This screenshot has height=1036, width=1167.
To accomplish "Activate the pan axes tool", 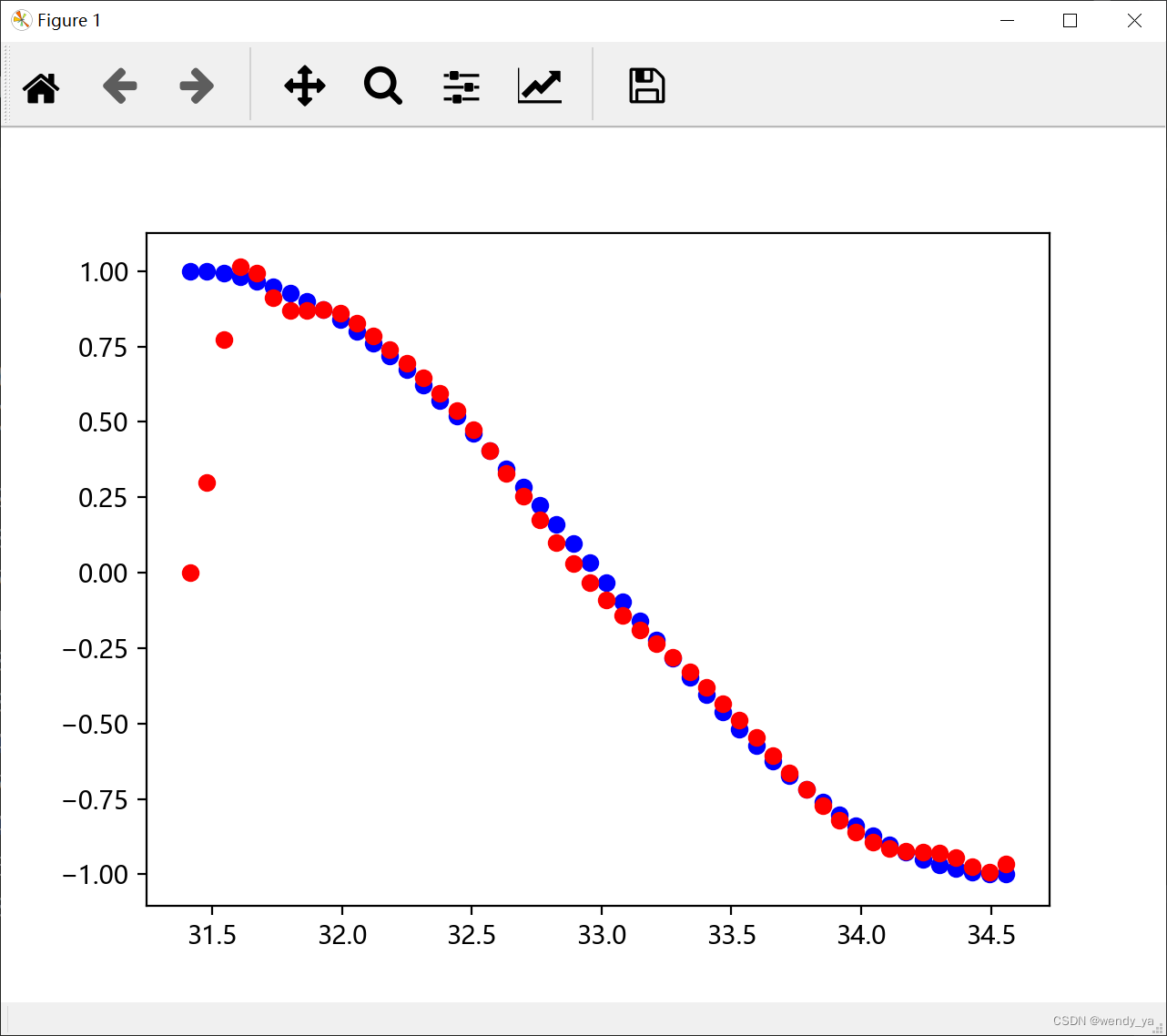I will pyautogui.click(x=305, y=86).
